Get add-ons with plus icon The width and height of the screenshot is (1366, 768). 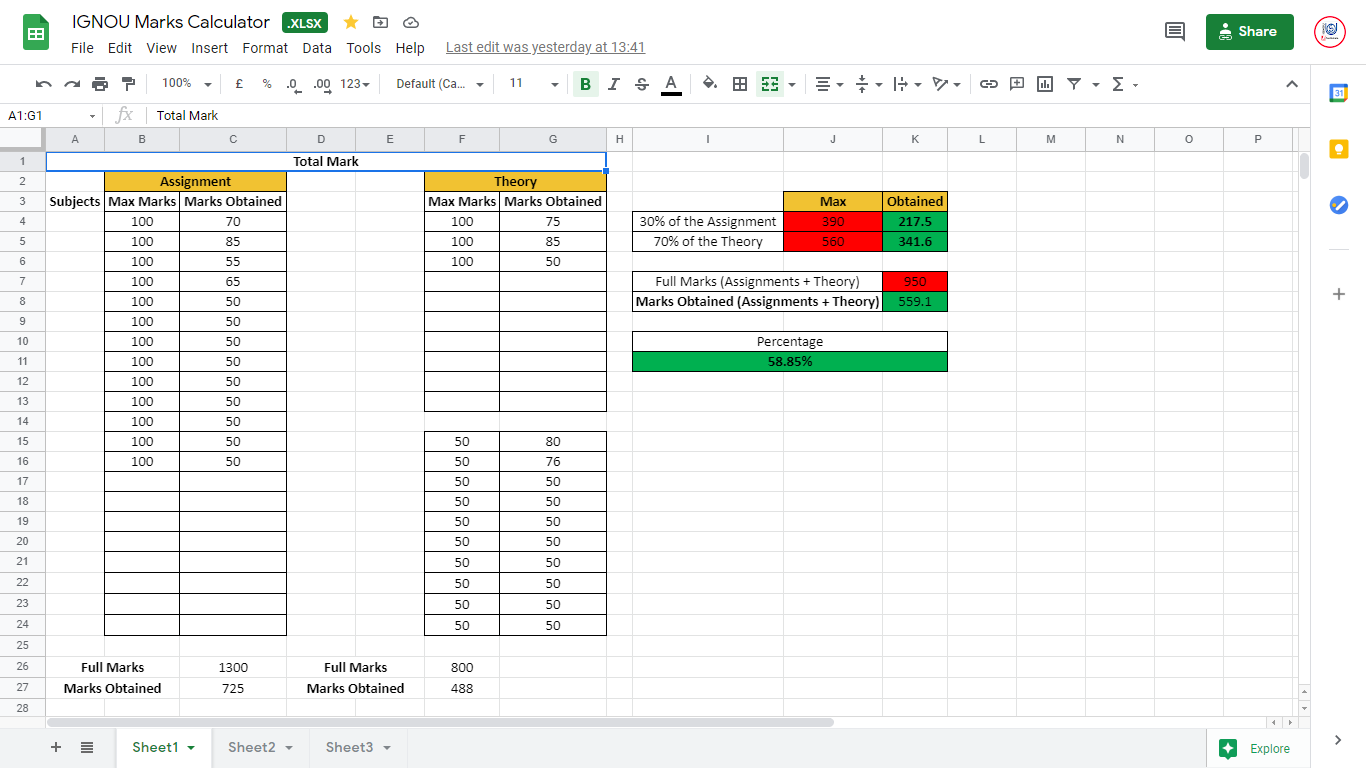click(1338, 294)
